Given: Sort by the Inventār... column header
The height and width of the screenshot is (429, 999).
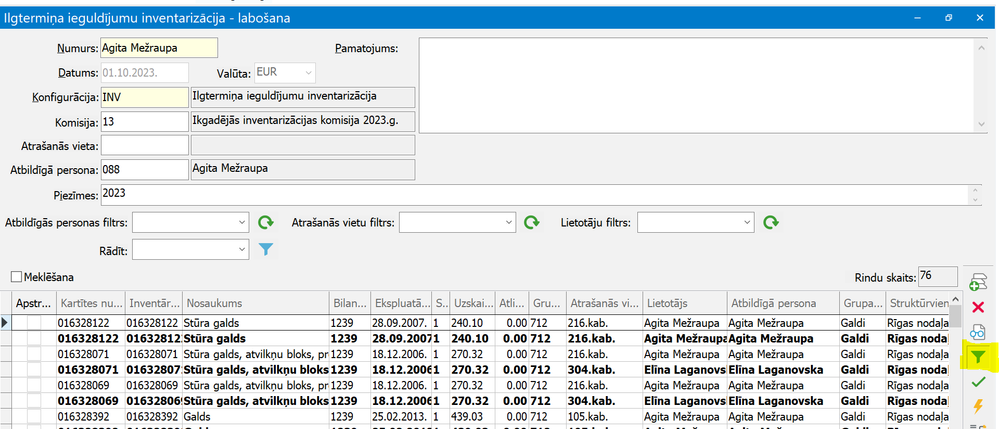Looking at the screenshot, I should [153, 303].
